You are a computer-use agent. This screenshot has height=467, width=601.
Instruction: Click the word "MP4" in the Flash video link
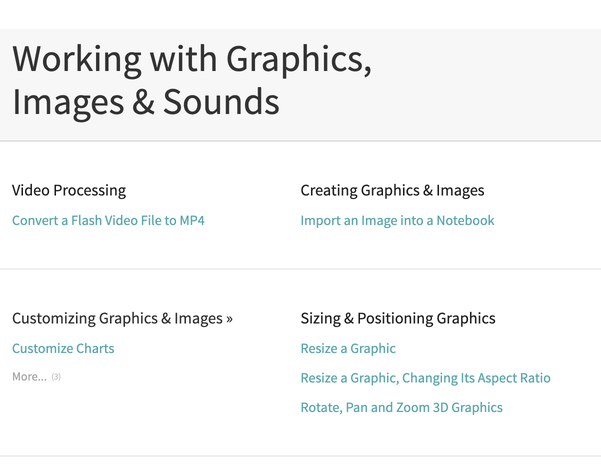(191, 220)
